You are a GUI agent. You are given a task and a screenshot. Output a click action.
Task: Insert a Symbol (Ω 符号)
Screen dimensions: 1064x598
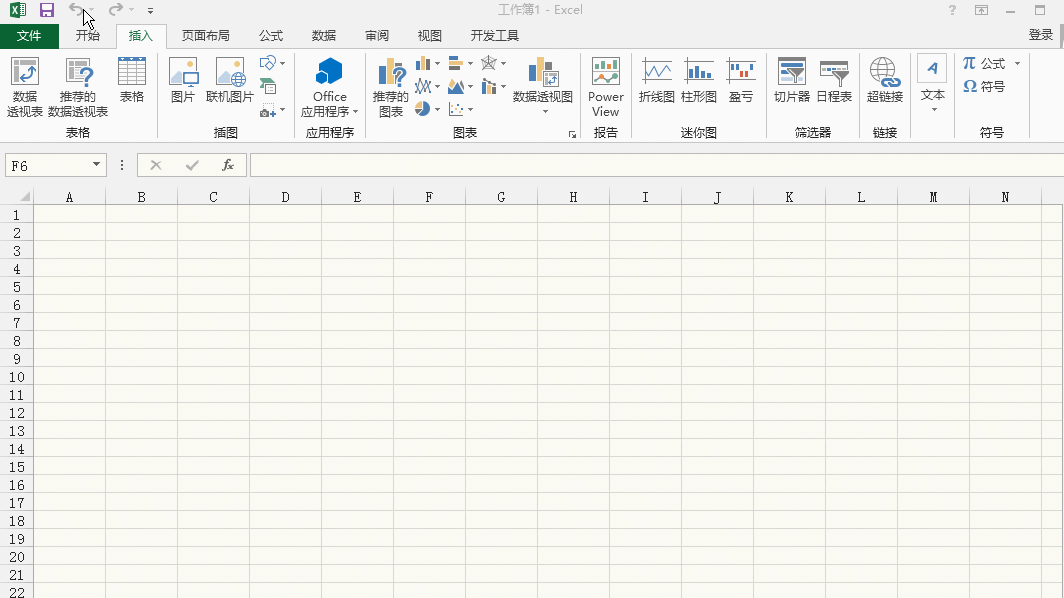pos(984,86)
